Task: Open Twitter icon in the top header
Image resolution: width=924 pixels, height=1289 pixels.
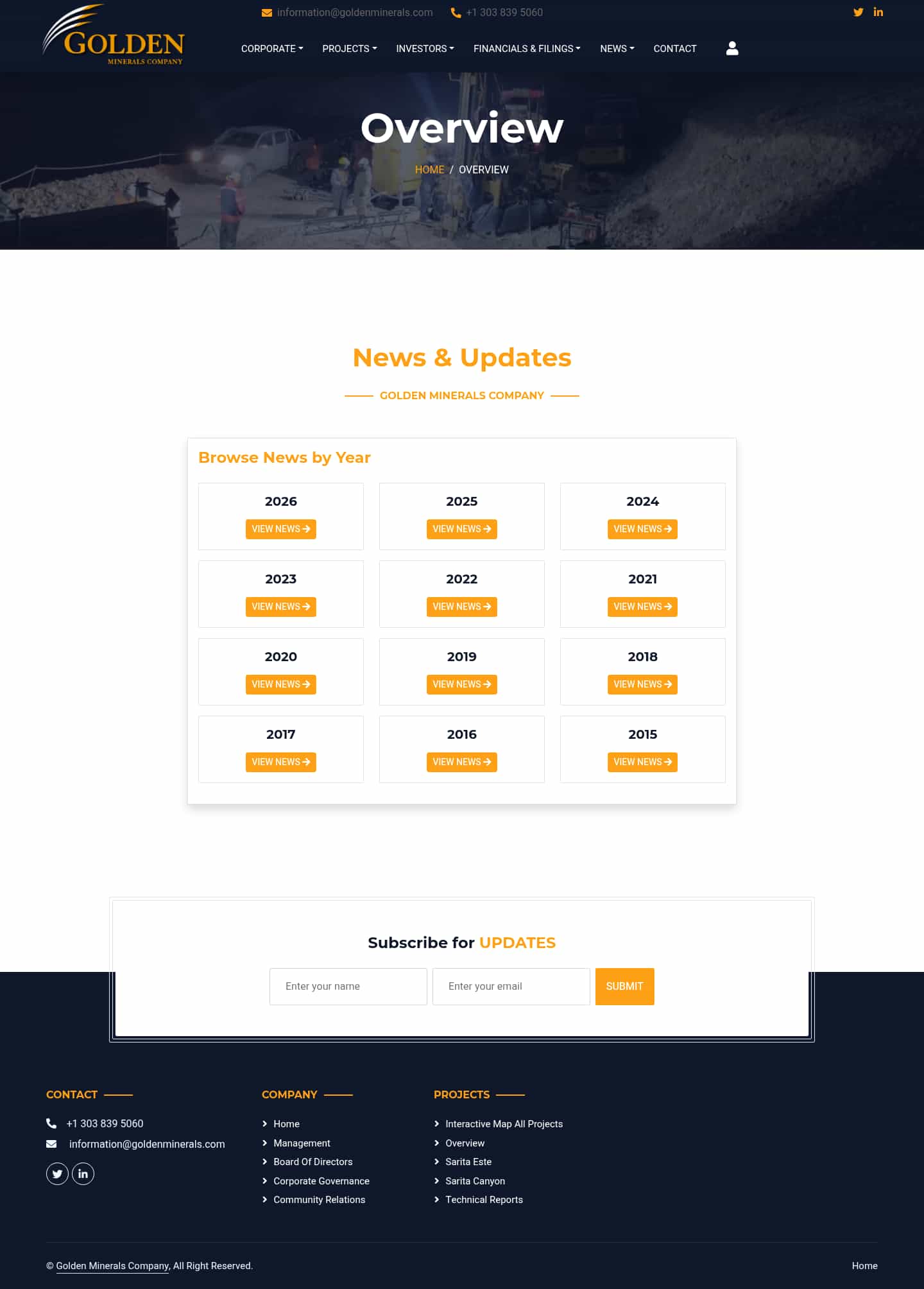Action: [x=858, y=12]
